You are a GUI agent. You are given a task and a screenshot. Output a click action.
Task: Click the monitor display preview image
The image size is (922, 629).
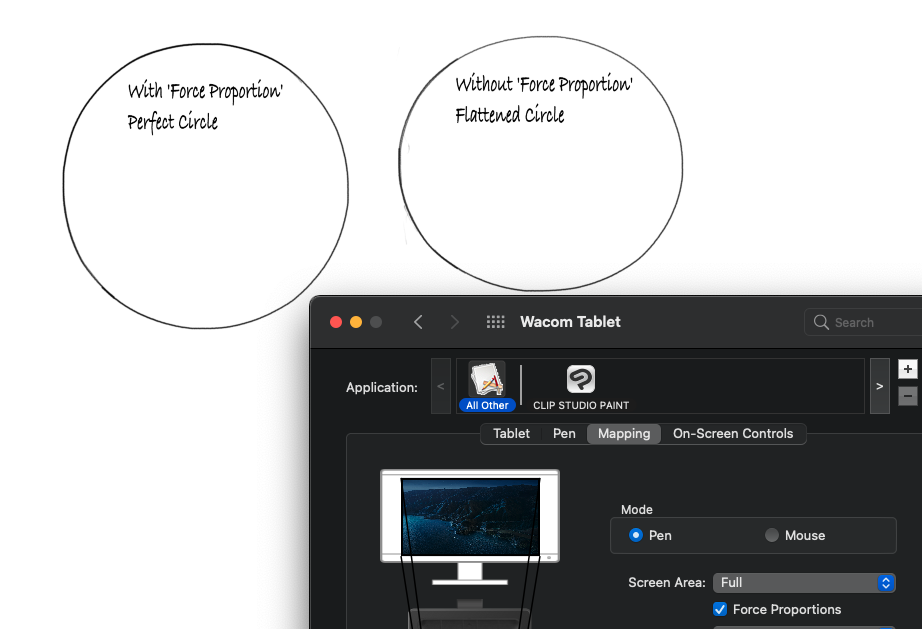(x=470, y=514)
